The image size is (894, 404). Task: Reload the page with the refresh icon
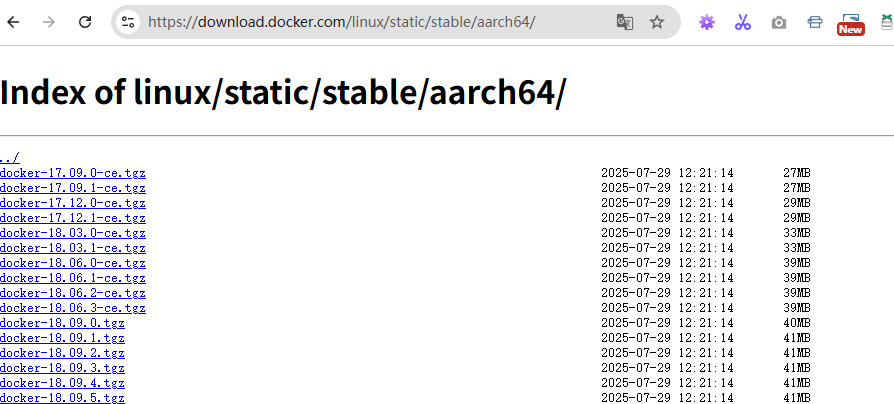85,22
